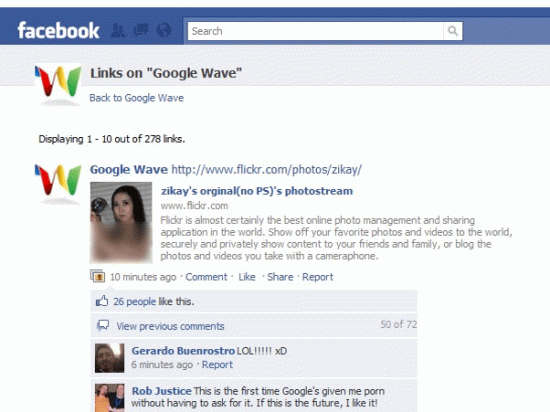This screenshot has height=412, width=550.
Task: Click the link-post icon beside 10 minutes ago
Action: click(x=98, y=276)
